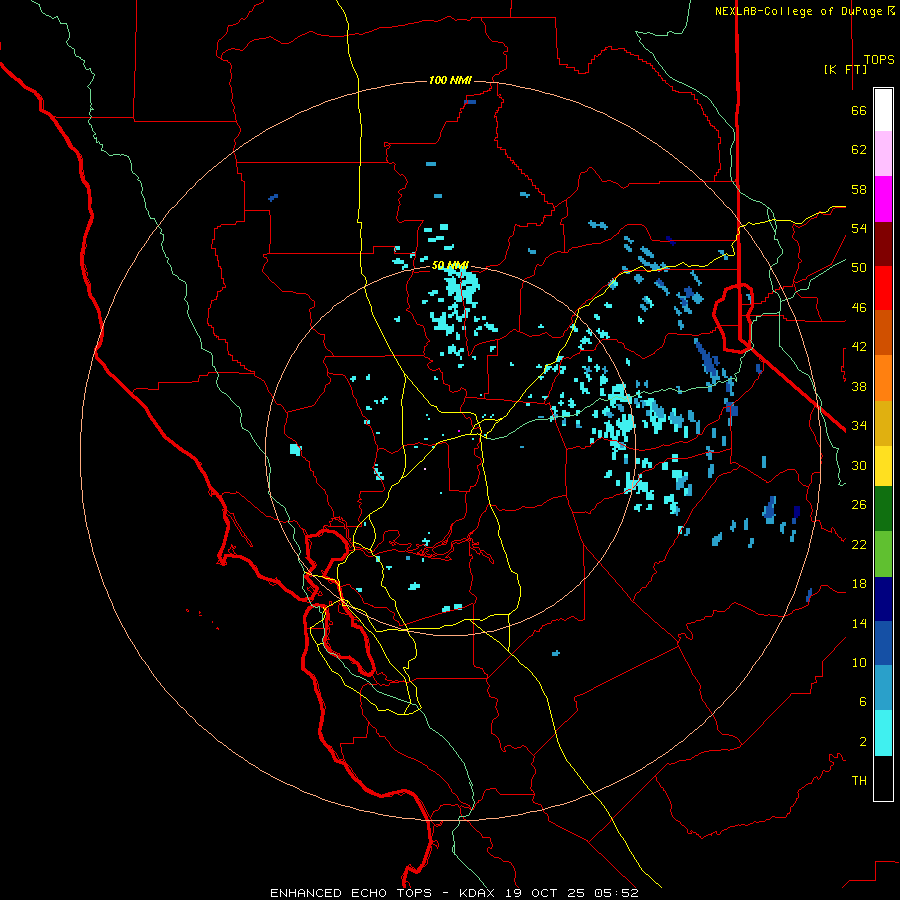Click the legend value "26"
Viewport: 900px width, 900px height.
(x=859, y=505)
